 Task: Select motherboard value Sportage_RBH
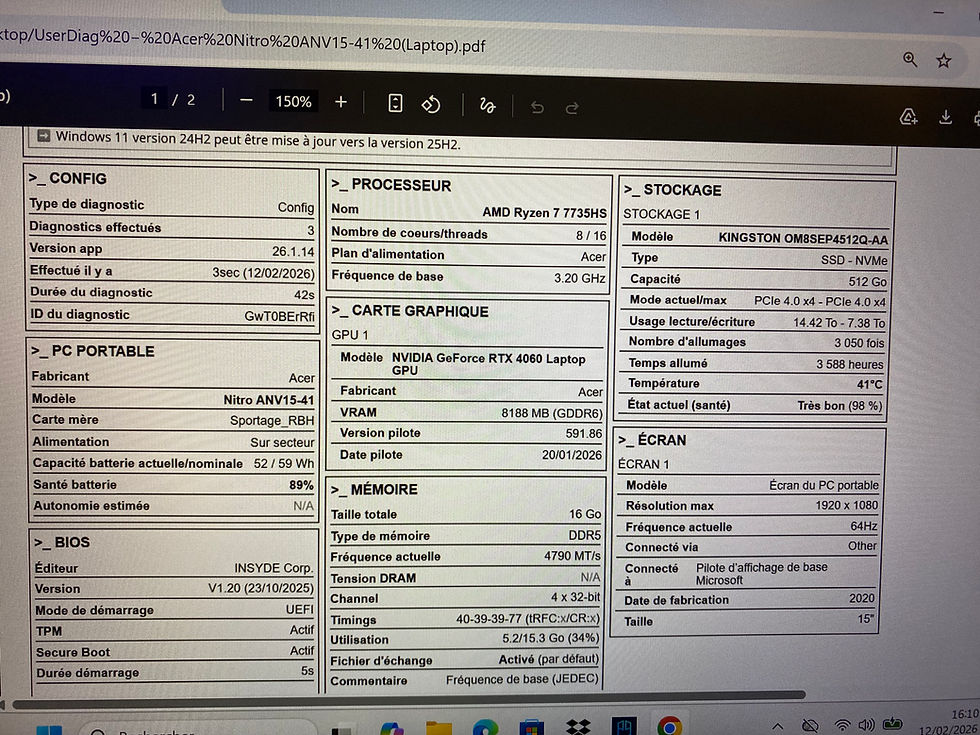pyautogui.click(x=272, y=421)
